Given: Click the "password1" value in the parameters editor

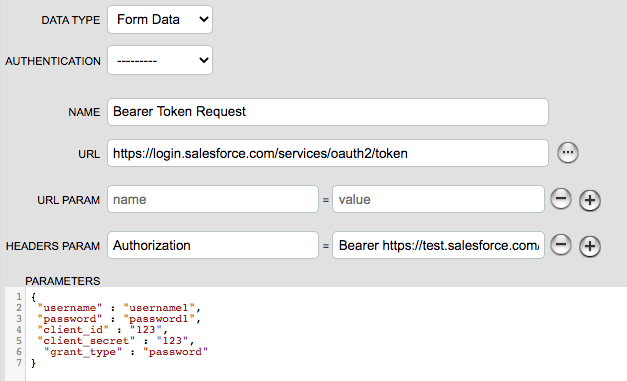Looking at the screenshot, I should tap(159, 319).
